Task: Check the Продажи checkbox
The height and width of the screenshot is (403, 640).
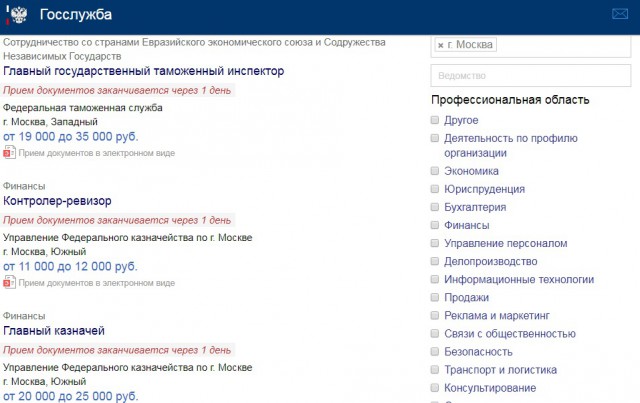Action: tap(435, 297)
